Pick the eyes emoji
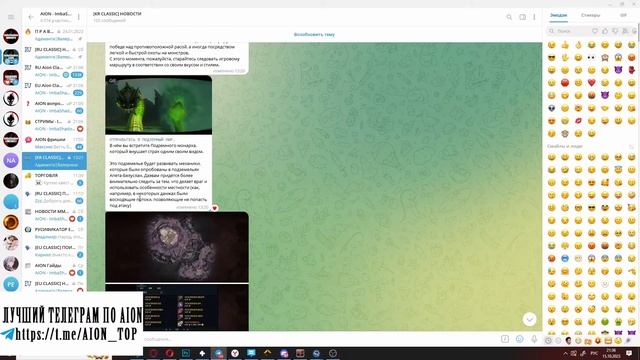 click(591, 58)
